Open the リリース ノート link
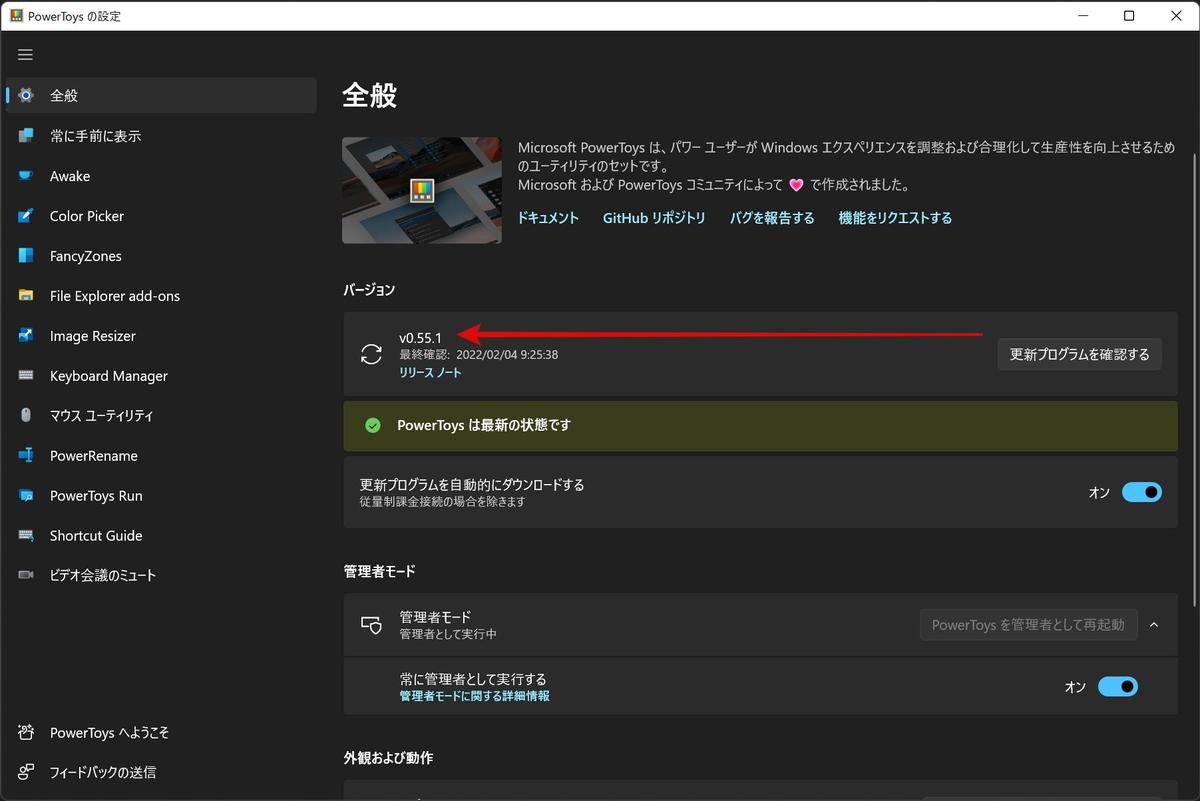The image size is (1200, 801). pos(430,372)
